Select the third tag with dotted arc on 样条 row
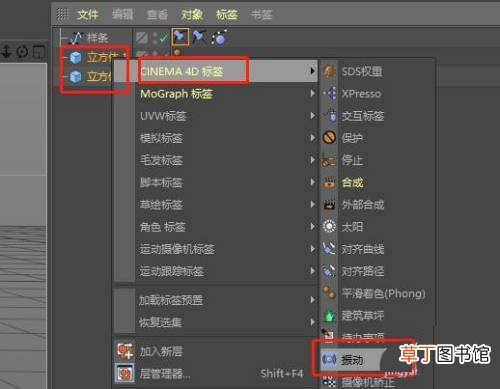The height and width of the screenshot is (389, 500). pyautogui.click(x=219, y=37)
